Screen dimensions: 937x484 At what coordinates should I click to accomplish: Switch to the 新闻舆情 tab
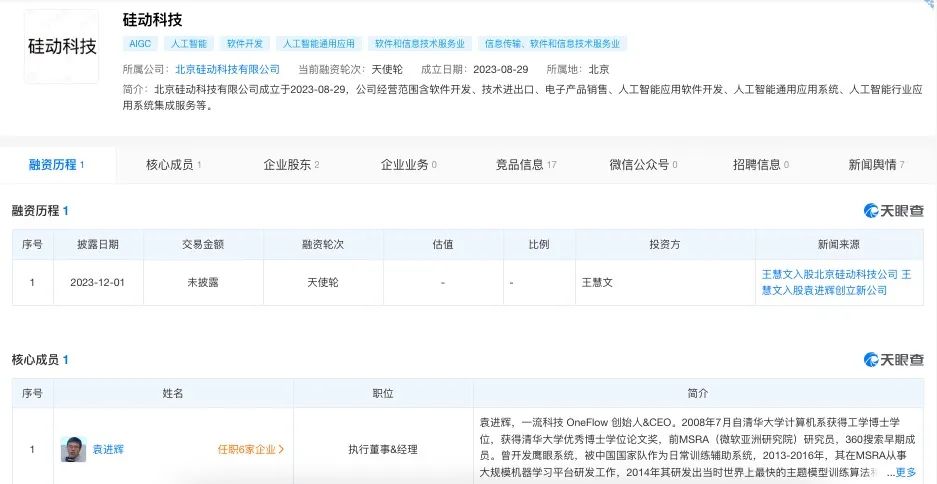pos(876,165)
